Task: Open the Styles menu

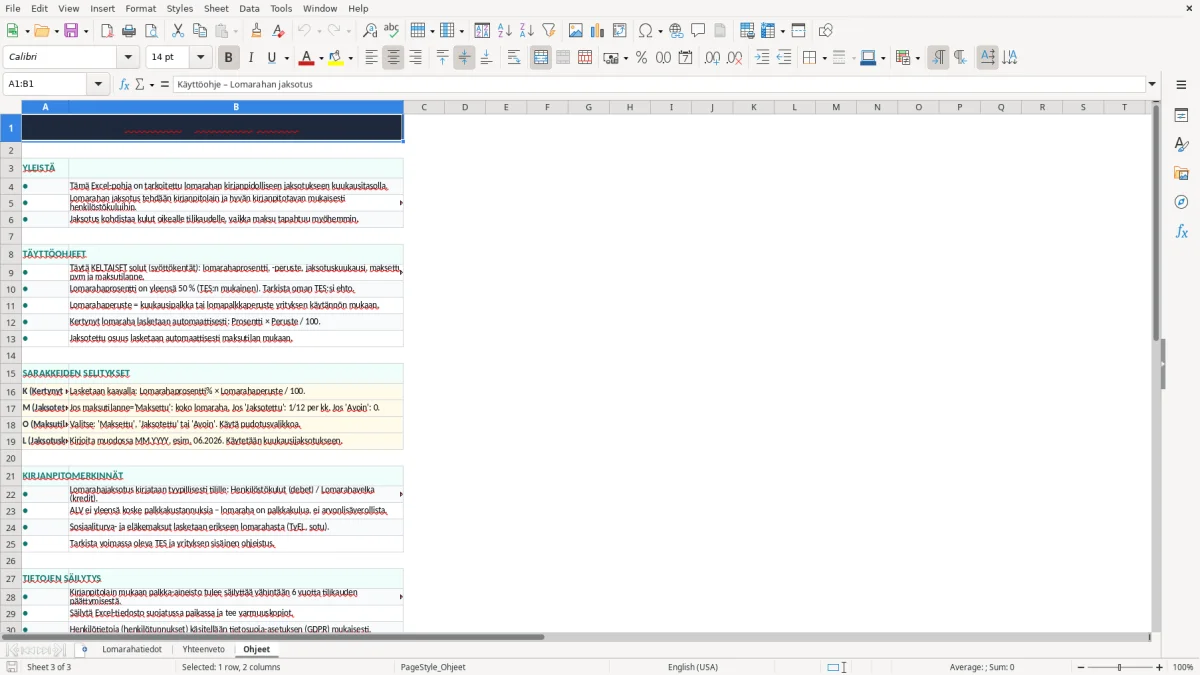Action: [x=180, y=8]
